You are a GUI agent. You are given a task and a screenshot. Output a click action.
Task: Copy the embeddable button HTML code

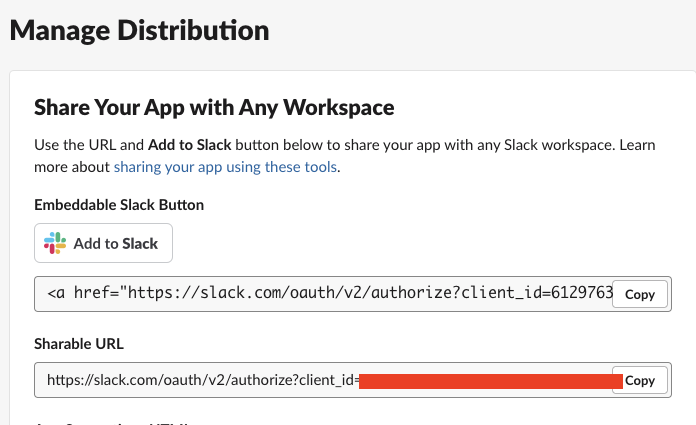(640, 294)
